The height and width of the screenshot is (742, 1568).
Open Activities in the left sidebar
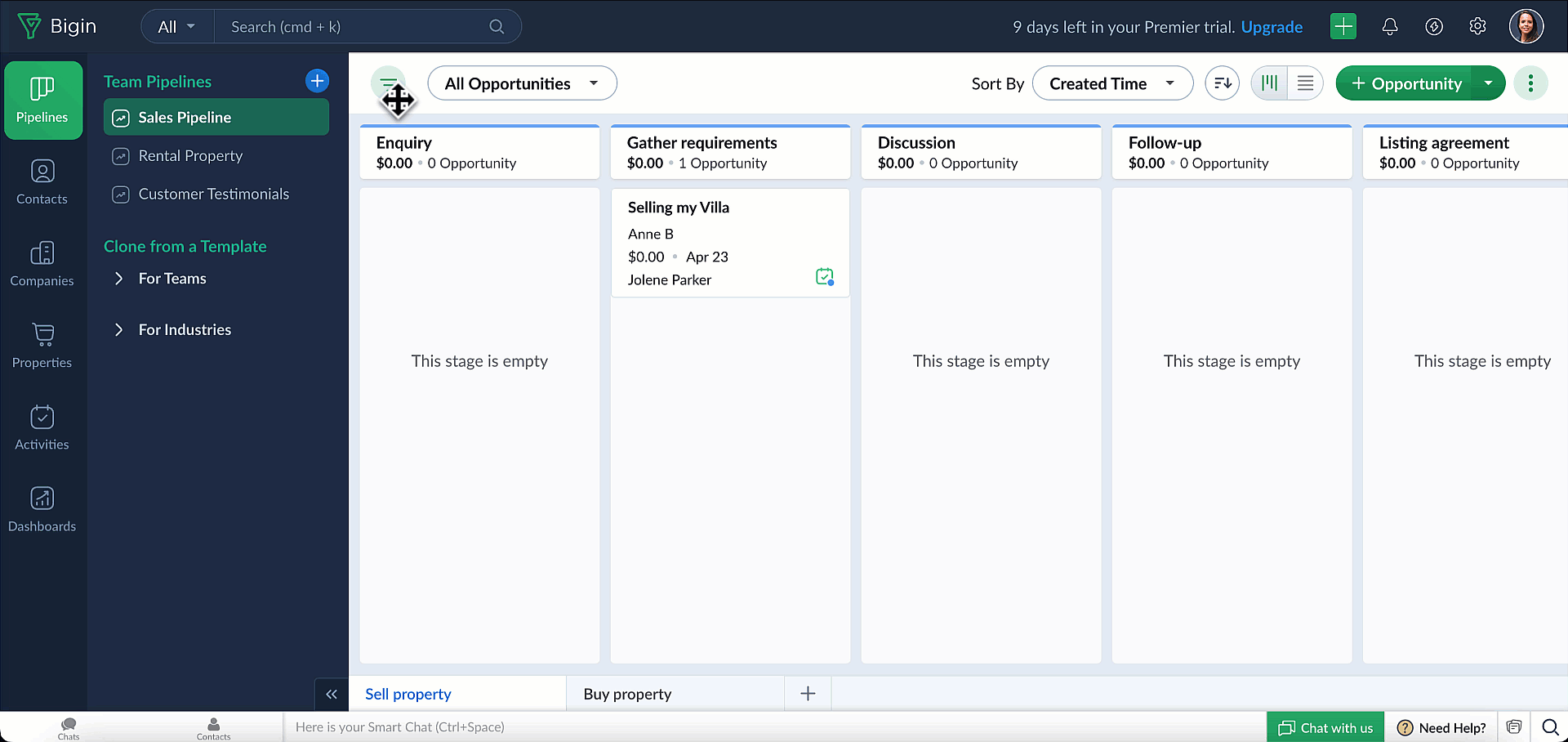point(42,427)
